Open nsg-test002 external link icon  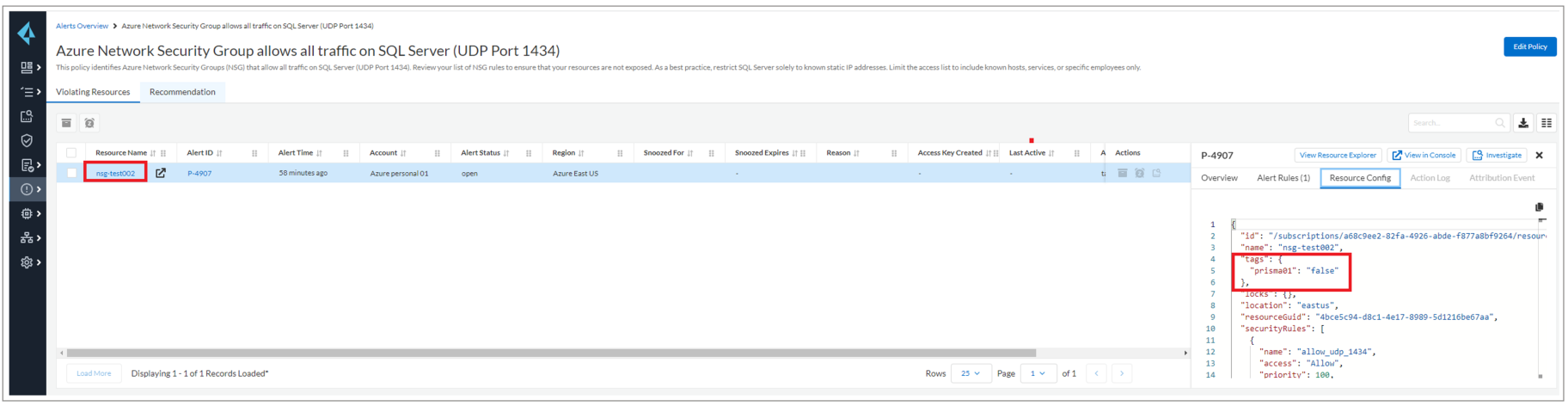161,173
